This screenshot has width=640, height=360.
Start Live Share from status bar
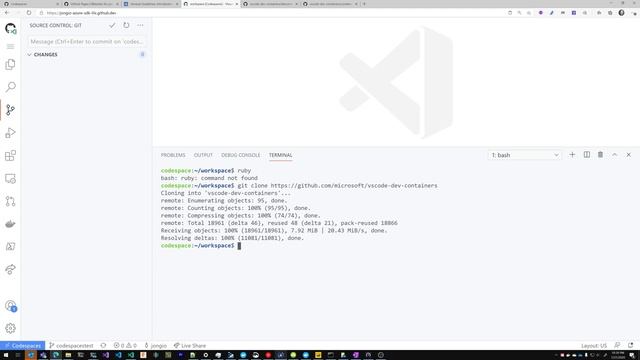(190, 346)
